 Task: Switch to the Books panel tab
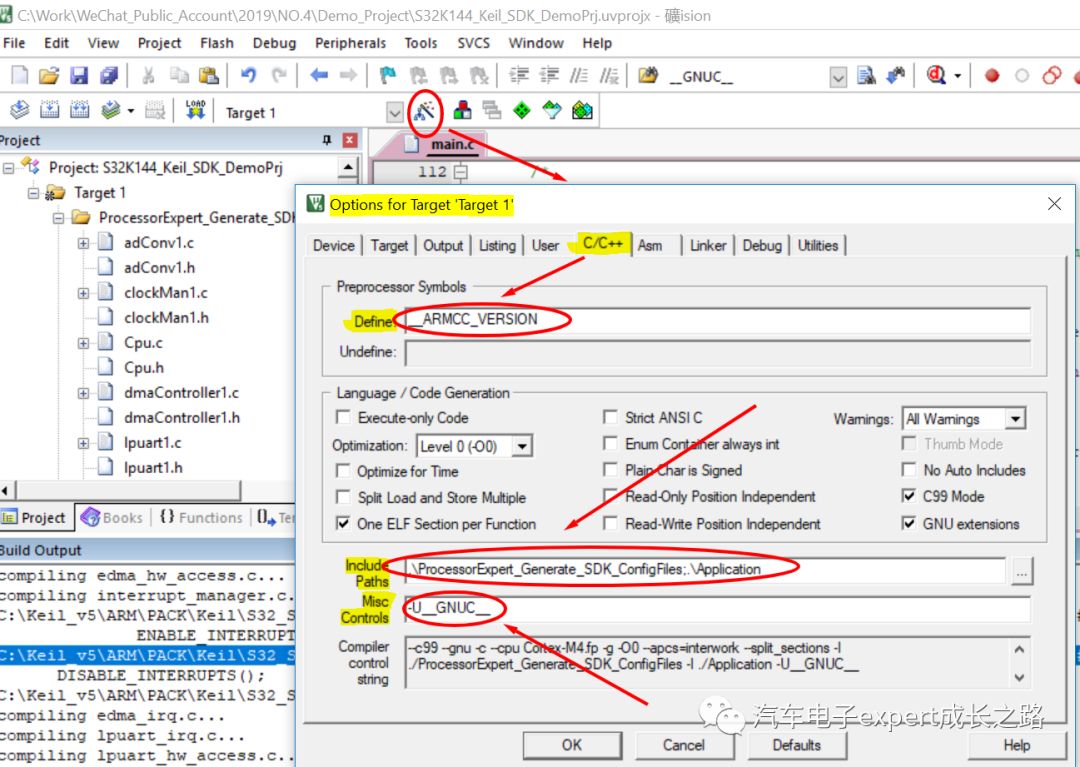click(112, 518)
